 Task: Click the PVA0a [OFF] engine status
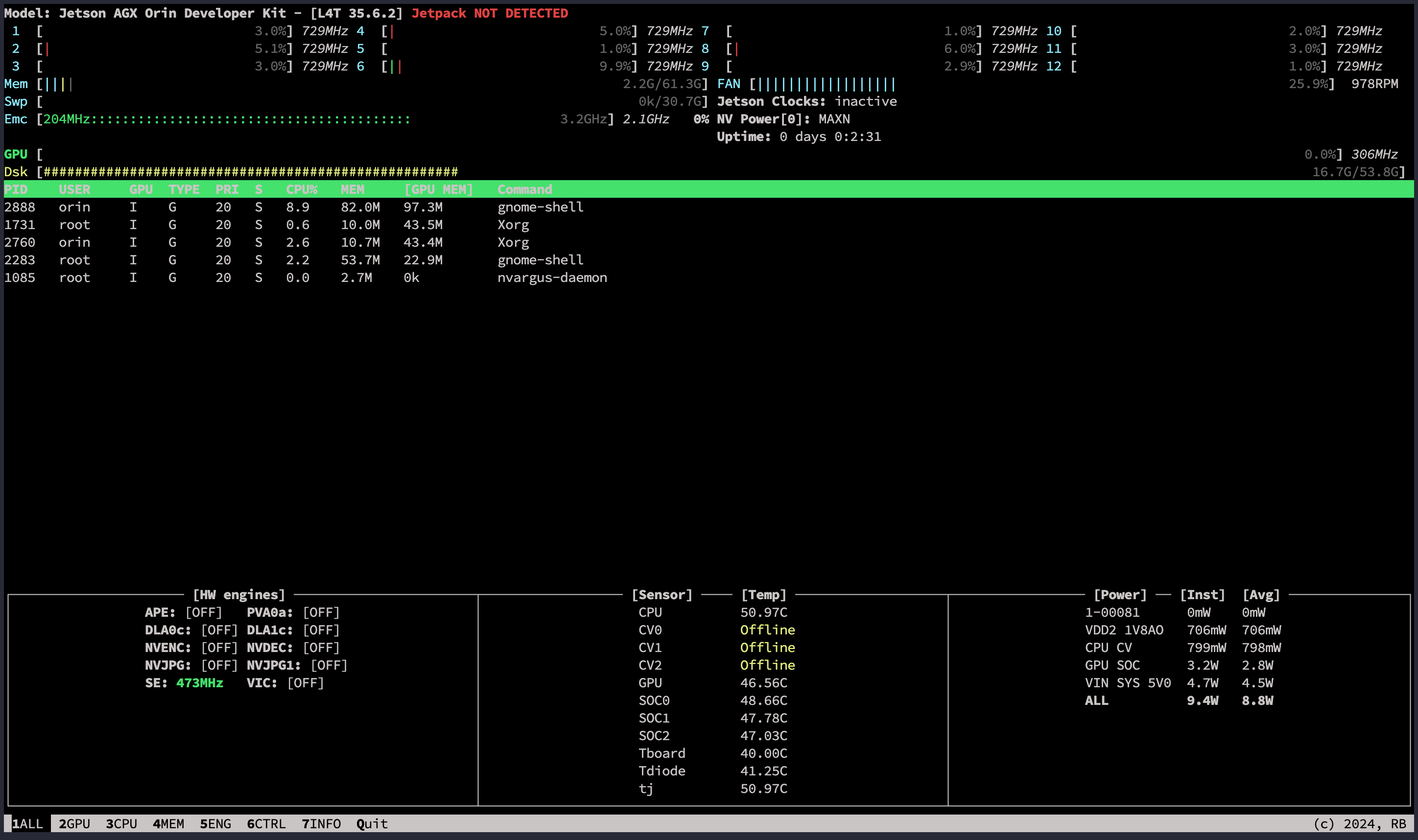[293, 612]
